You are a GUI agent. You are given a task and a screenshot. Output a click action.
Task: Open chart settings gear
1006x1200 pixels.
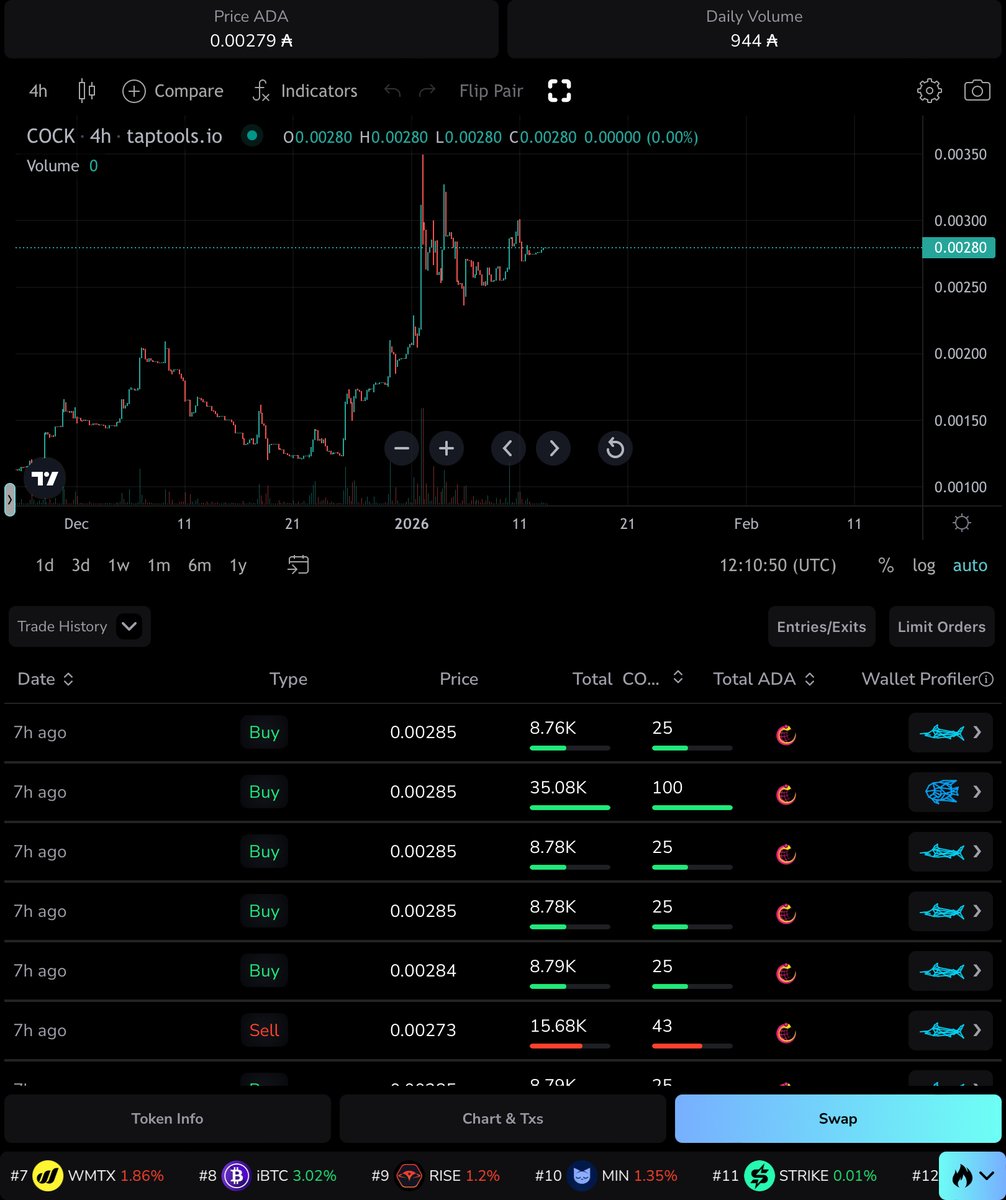pos(929,91)
